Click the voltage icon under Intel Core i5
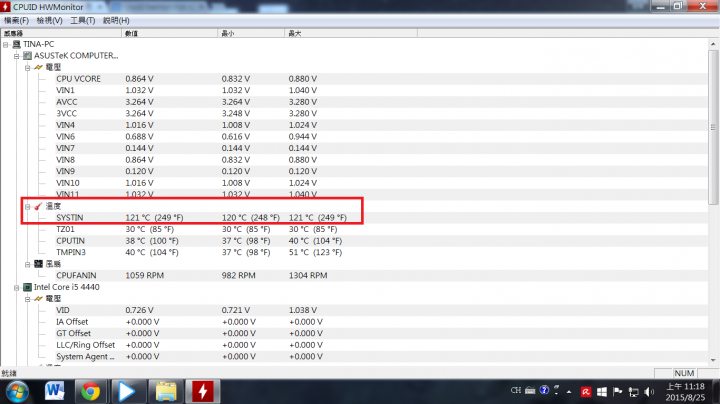This screenshot has width=720, height=404. point(39,299)
